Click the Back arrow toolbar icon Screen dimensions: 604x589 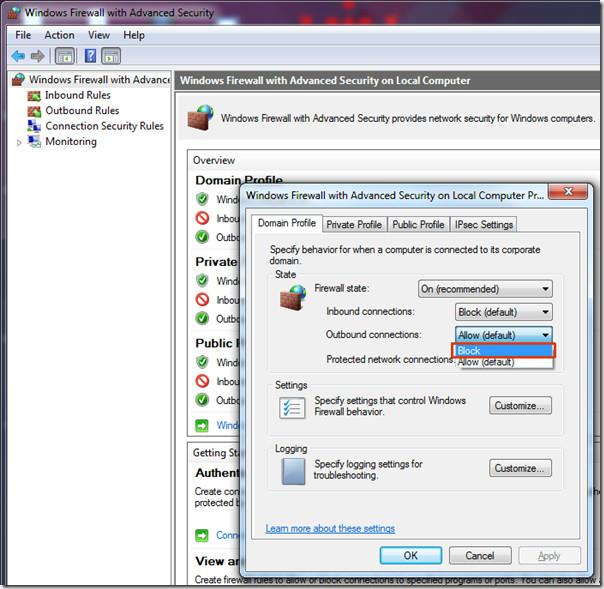click(x=18, y=56)
